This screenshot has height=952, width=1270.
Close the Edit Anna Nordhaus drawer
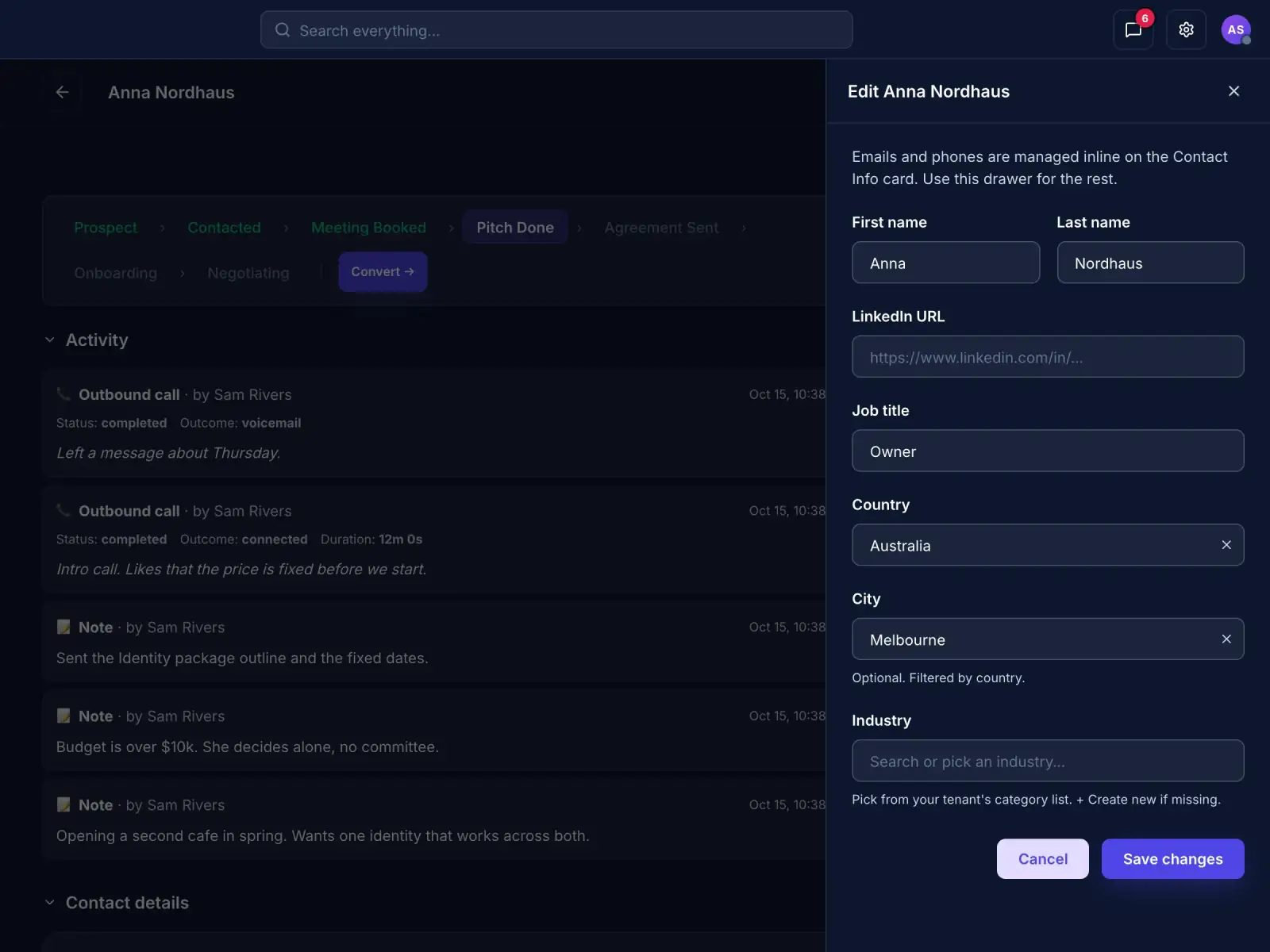[x=1233, y=91]
